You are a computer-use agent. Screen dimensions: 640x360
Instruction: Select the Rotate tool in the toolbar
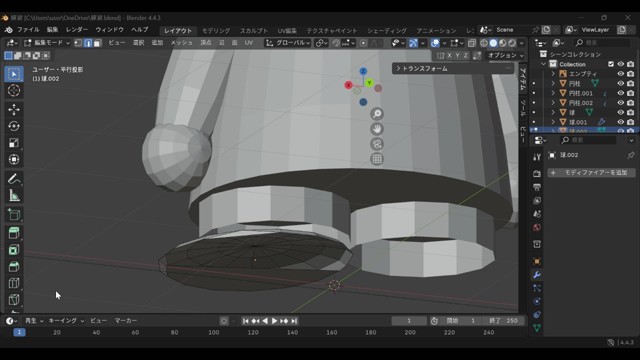pos(14,126)
